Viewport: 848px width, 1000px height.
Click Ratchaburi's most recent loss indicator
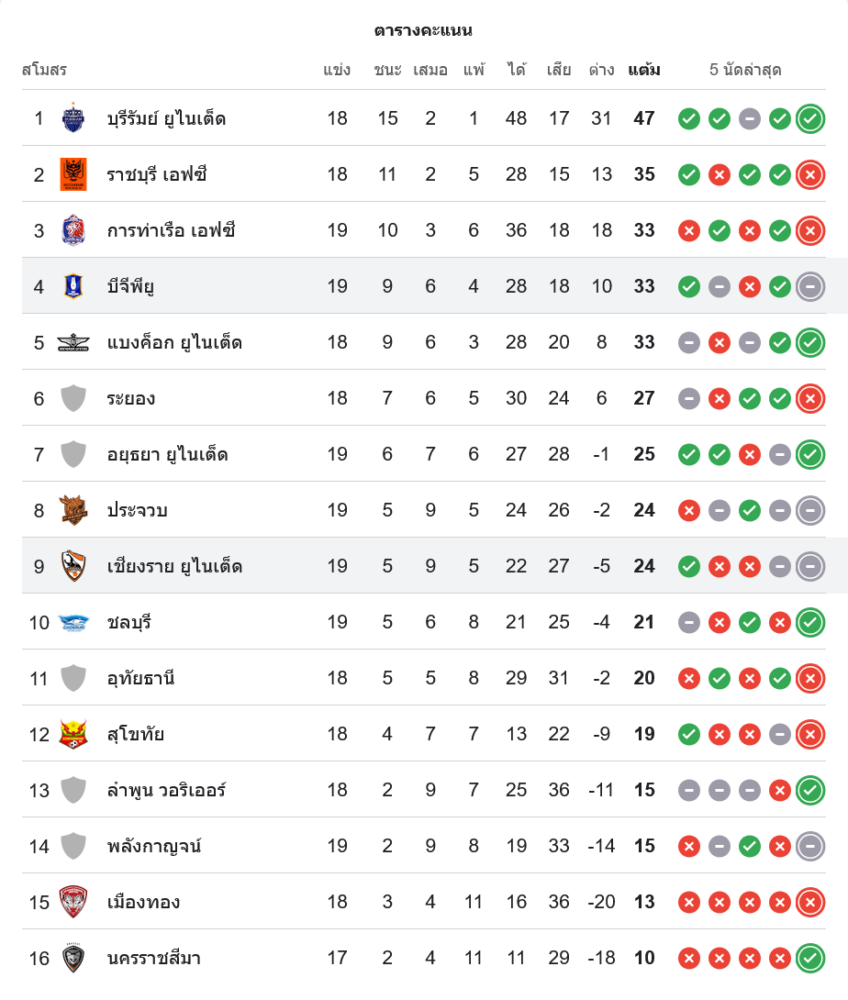[x=810, y=175]
